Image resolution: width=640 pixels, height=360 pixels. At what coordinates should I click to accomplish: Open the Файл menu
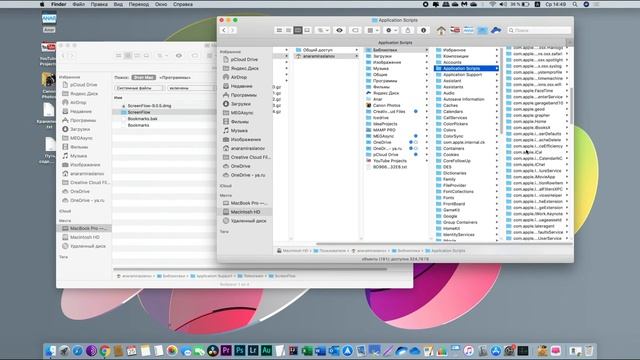click(x=79, y=4)
